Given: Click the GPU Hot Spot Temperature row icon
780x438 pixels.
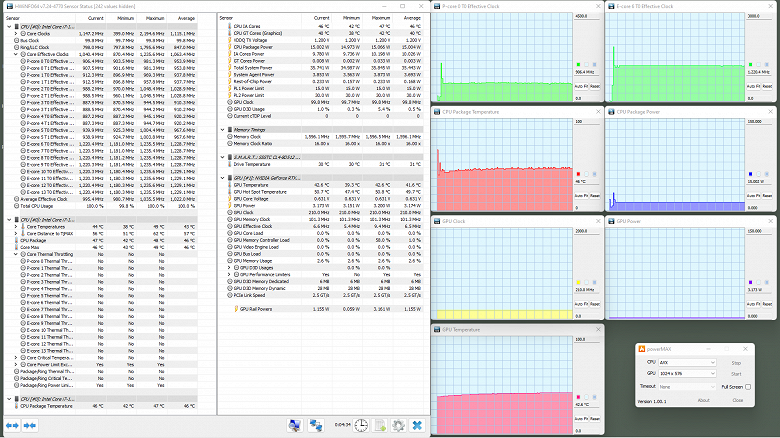Looking at the screenshot, I should [230, 192].
